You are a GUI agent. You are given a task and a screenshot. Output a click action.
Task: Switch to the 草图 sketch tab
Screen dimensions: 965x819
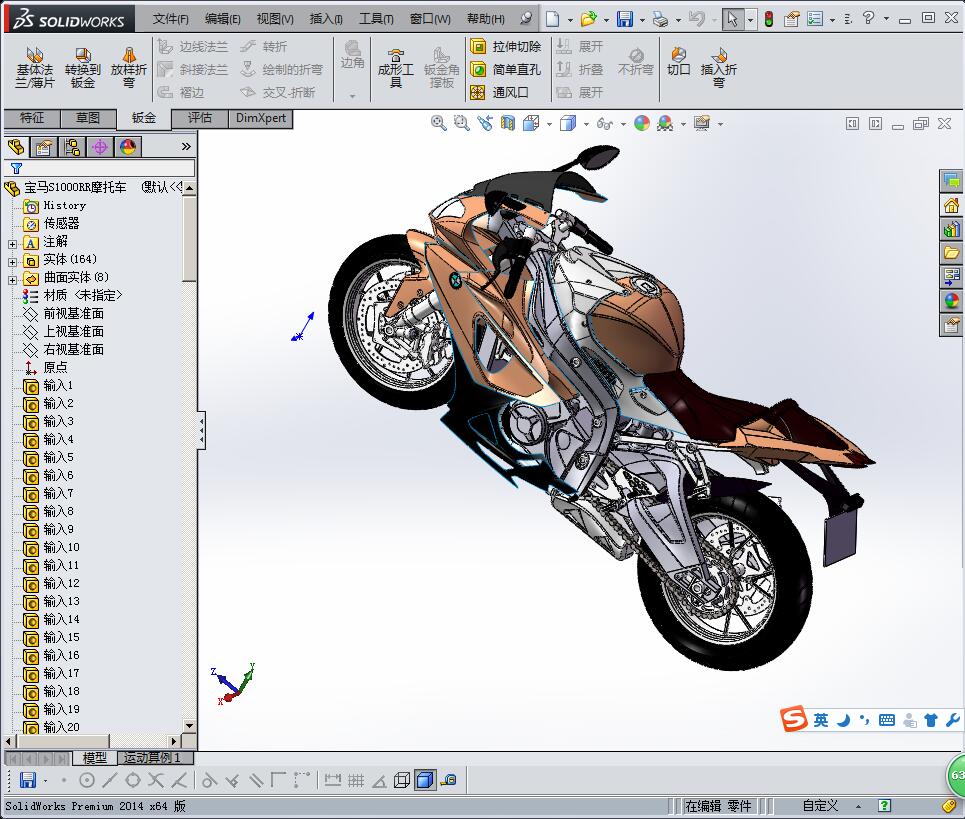(88, 118)
